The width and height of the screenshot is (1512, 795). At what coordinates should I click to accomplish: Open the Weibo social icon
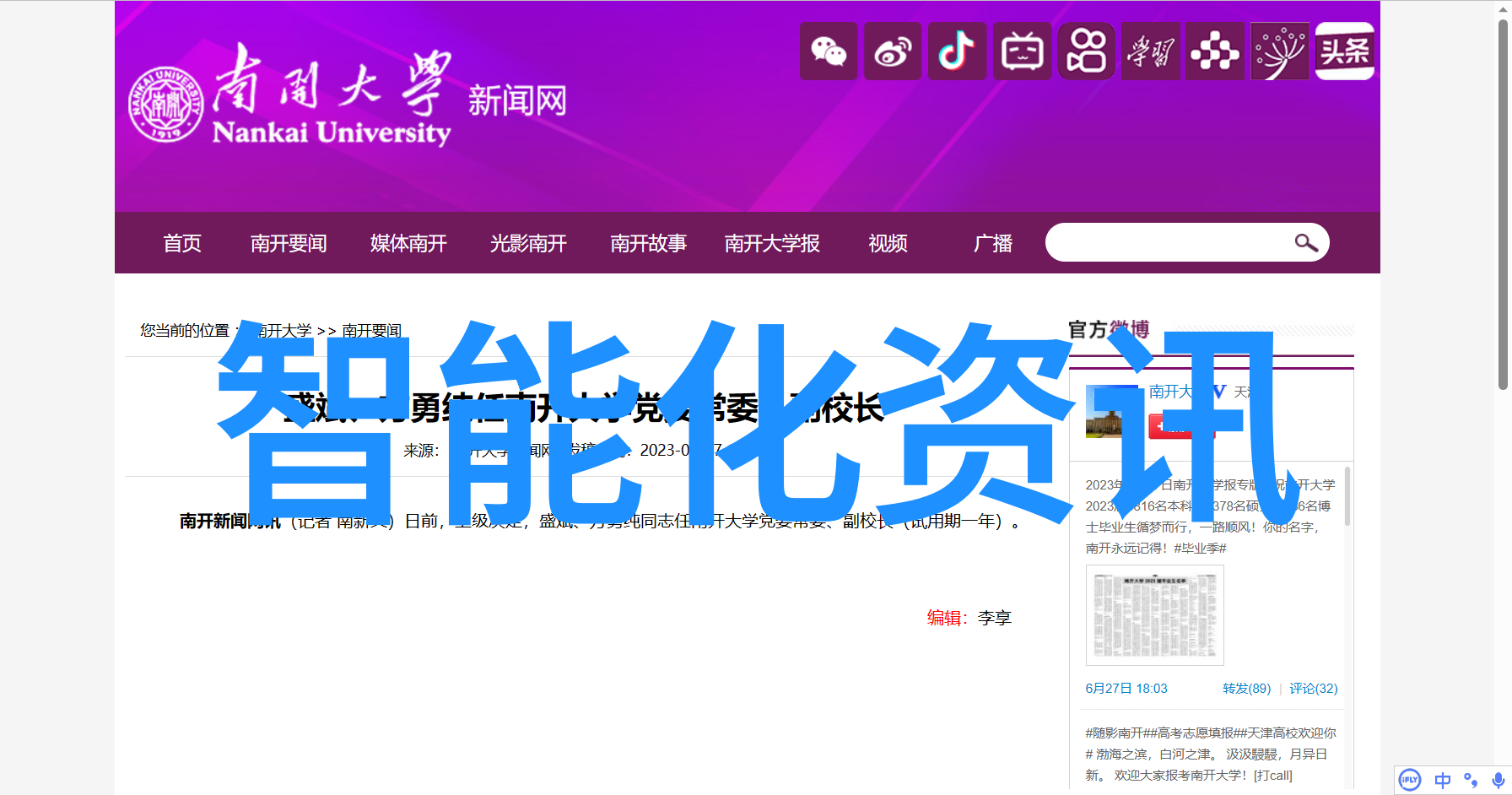(x=893, y=51)
